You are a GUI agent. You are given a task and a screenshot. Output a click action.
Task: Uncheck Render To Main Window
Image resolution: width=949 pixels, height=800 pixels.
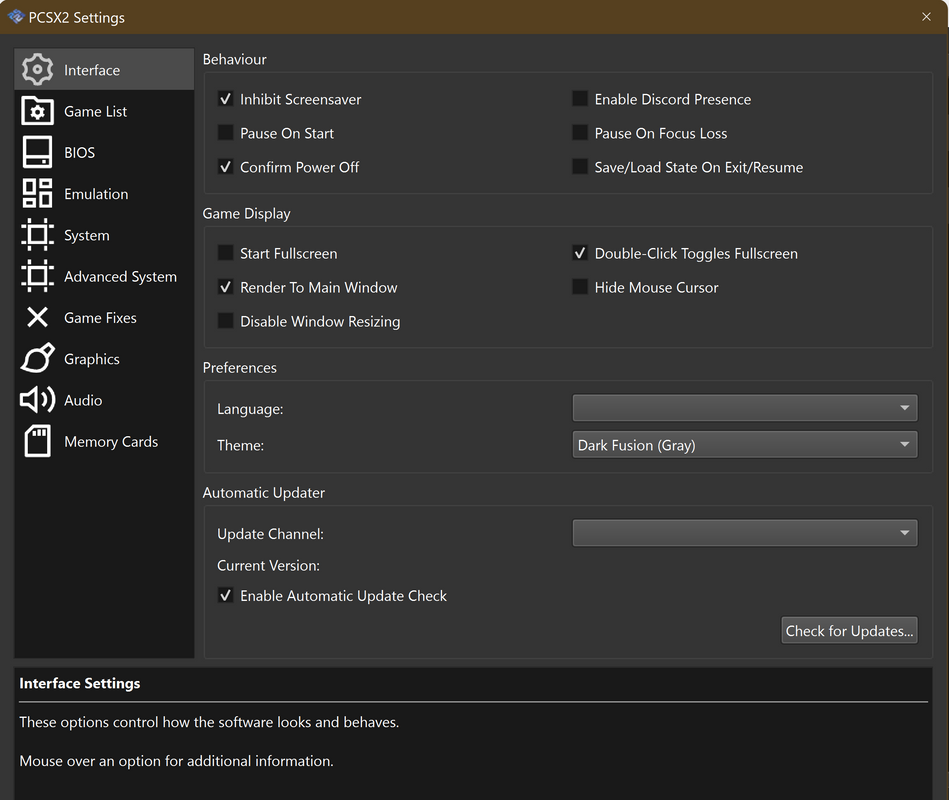click(226, 287)
